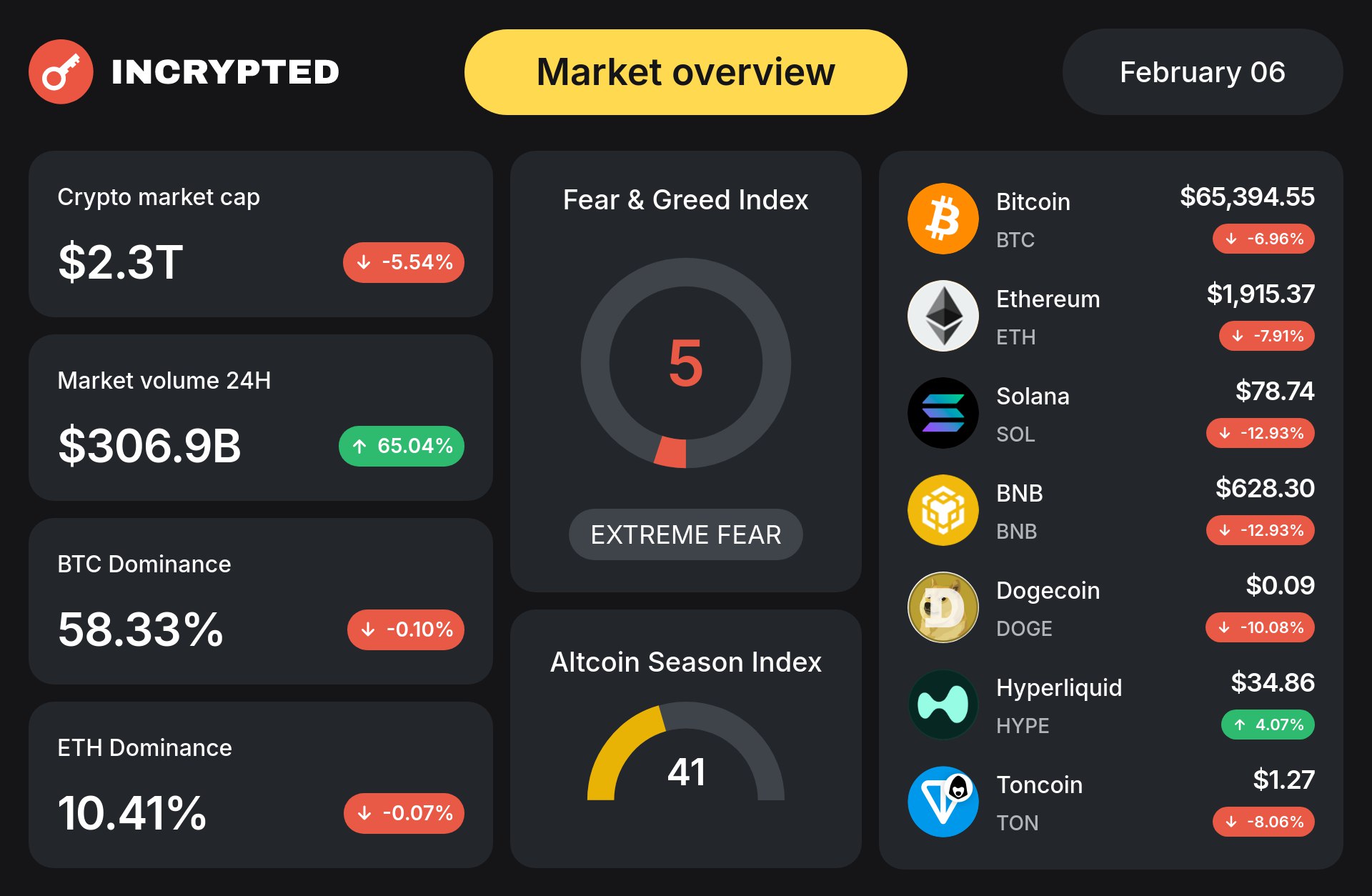Click the Incrypted key logo icon
1372x896 pixels.
[x=61, y=71]
